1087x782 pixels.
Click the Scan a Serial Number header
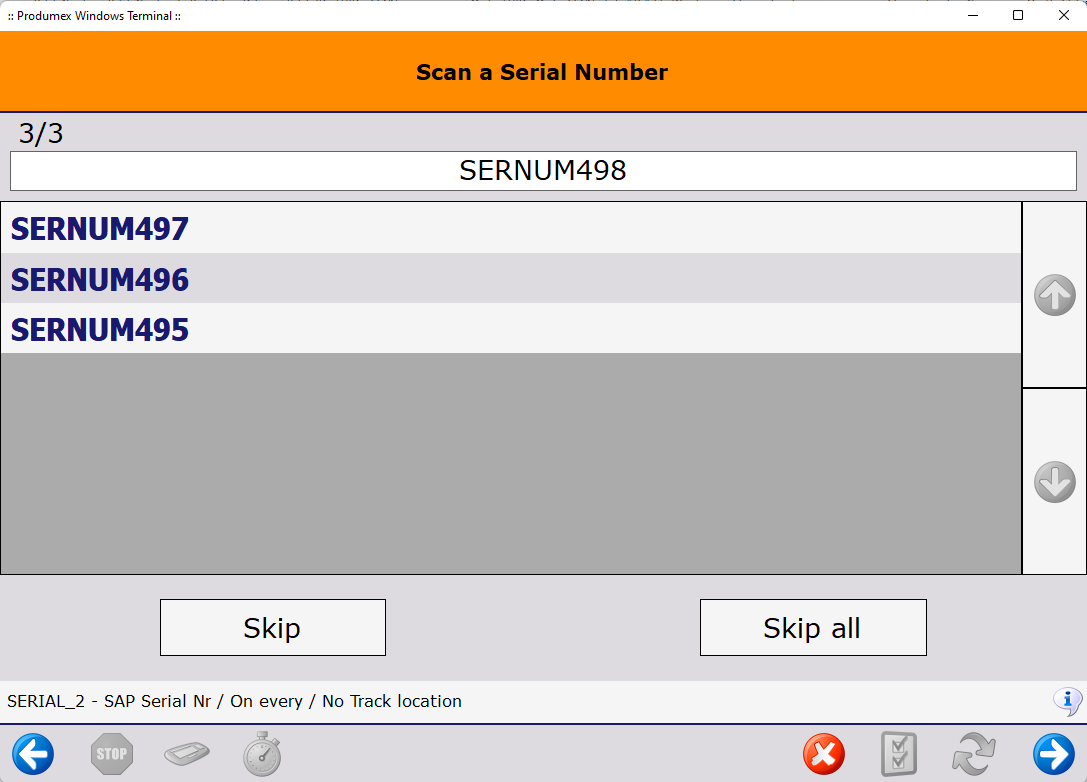coord(542,72)
